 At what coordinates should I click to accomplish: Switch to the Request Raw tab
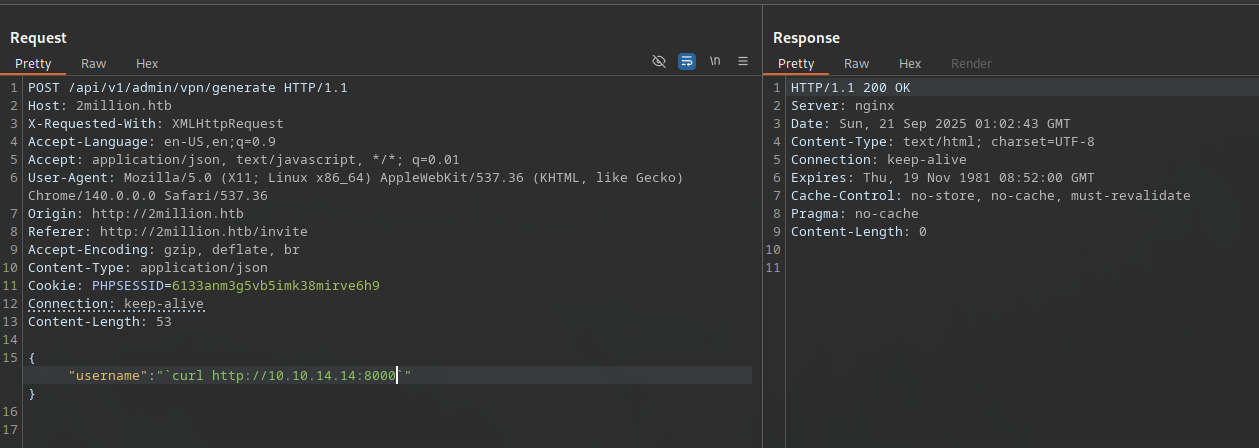94,63
